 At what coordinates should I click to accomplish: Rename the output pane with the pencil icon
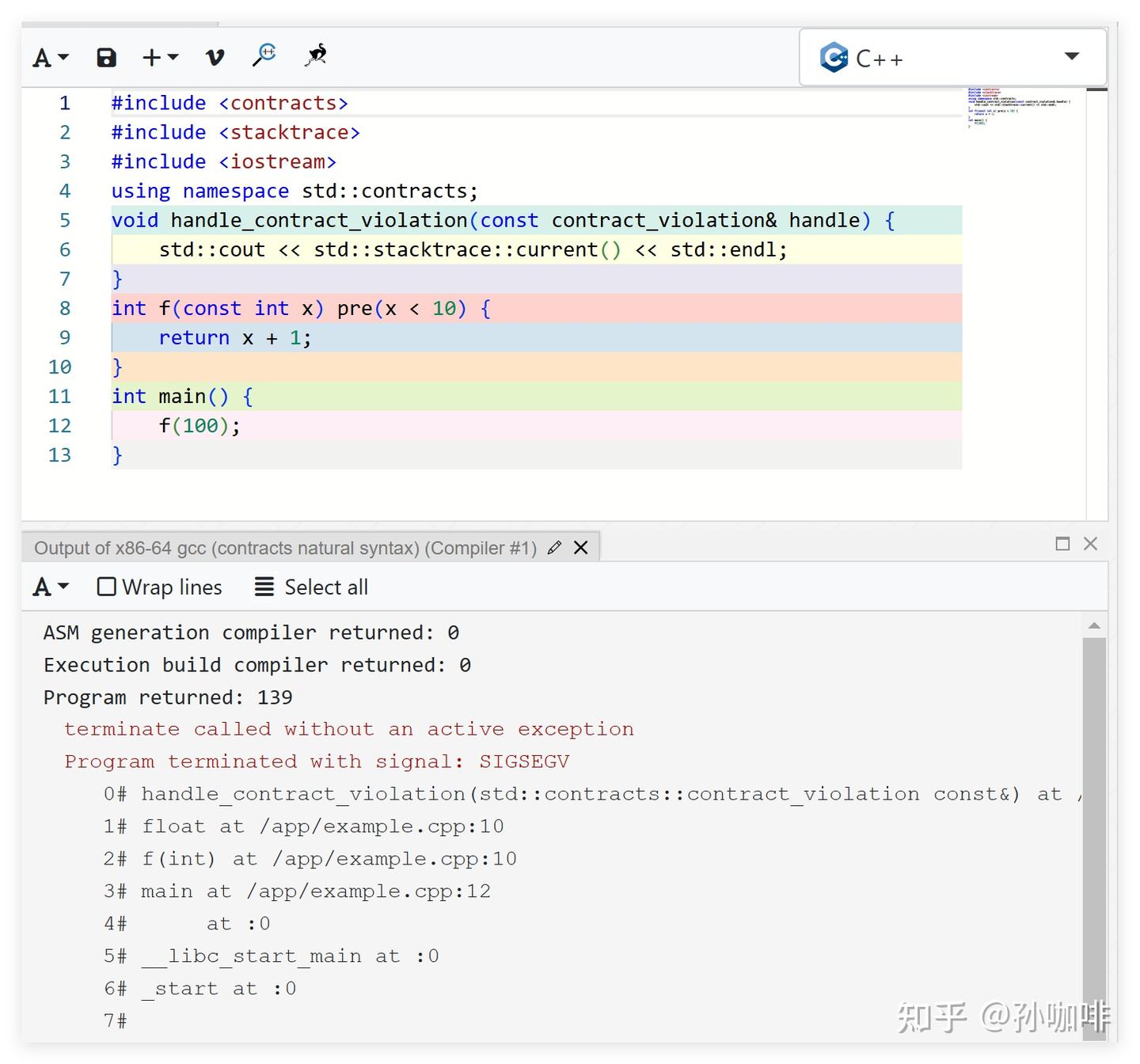coord(554,546)
